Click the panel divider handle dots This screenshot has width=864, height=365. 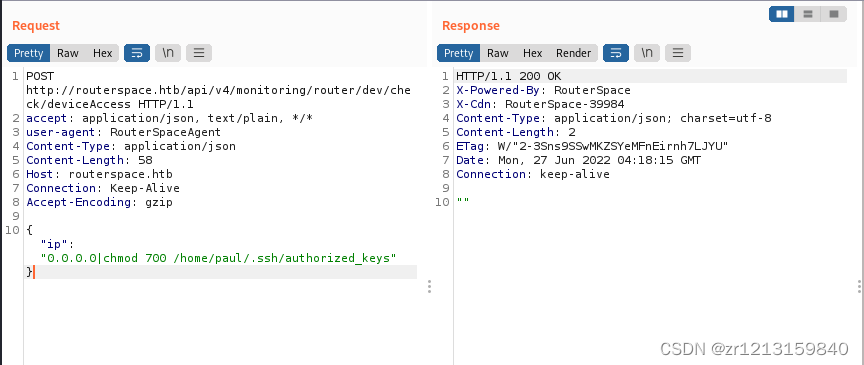point(429,286)
